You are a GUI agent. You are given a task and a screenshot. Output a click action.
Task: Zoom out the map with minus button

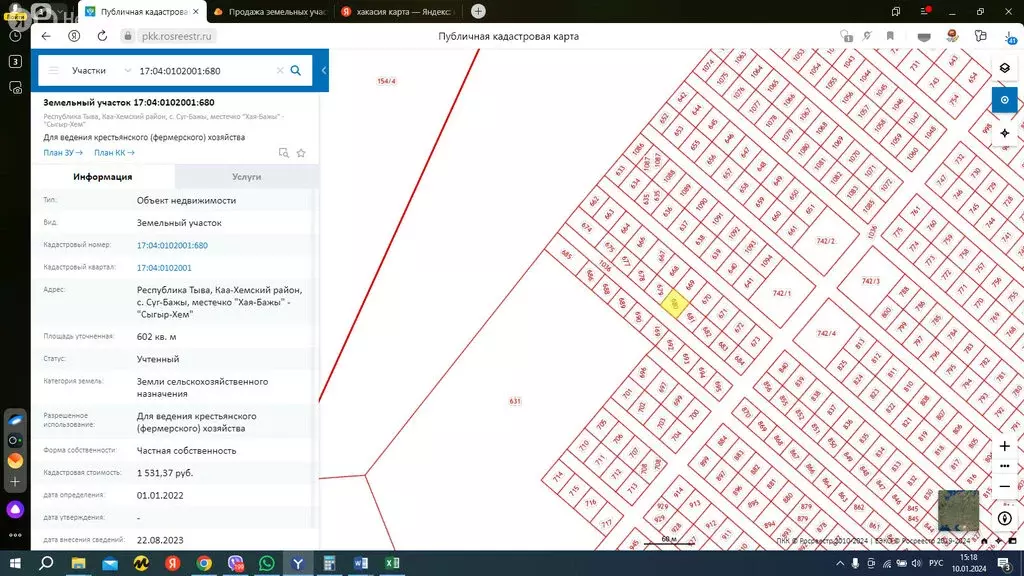coord(1004,487)
